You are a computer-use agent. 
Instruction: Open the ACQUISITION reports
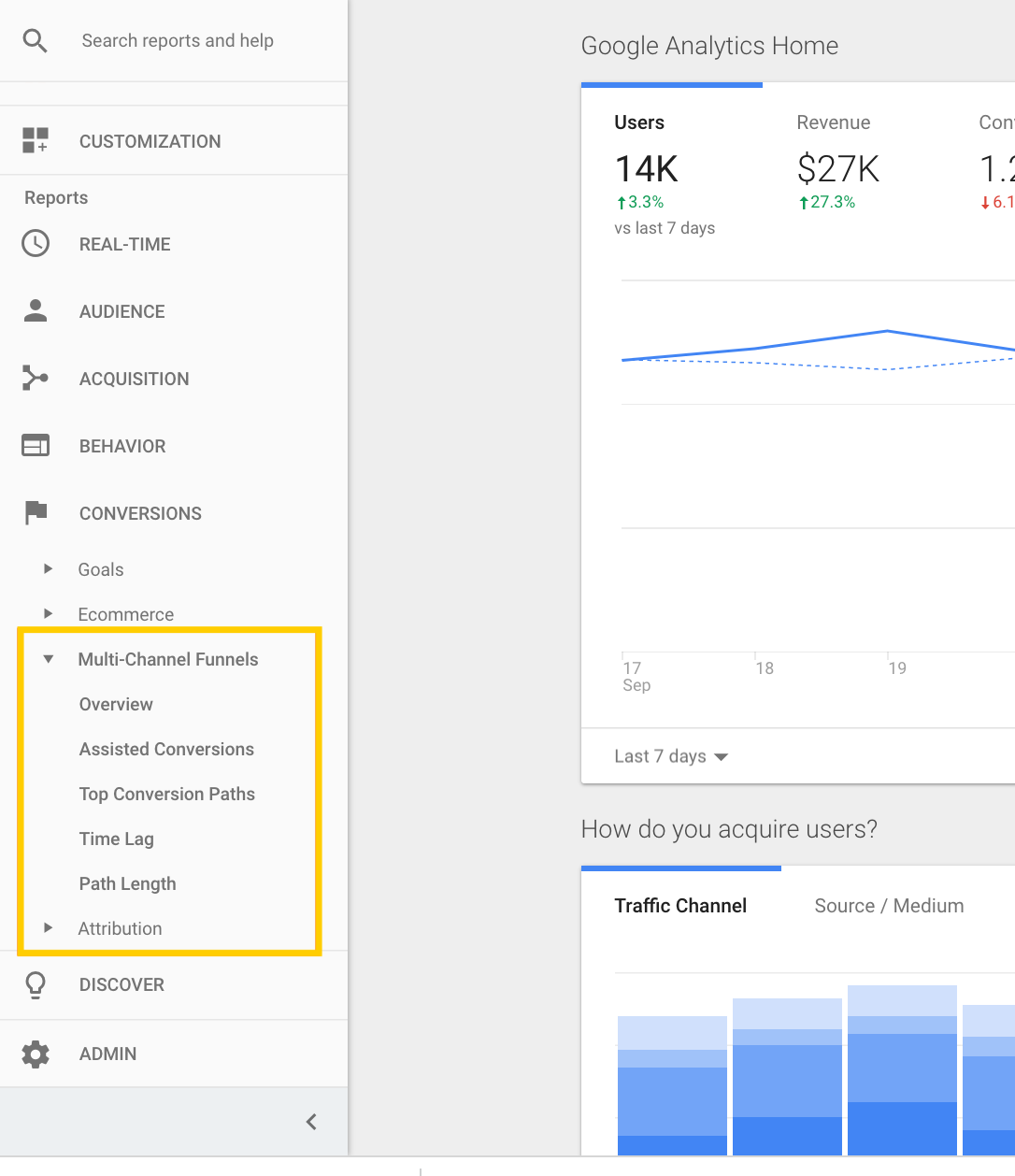[x=134, y=379]
